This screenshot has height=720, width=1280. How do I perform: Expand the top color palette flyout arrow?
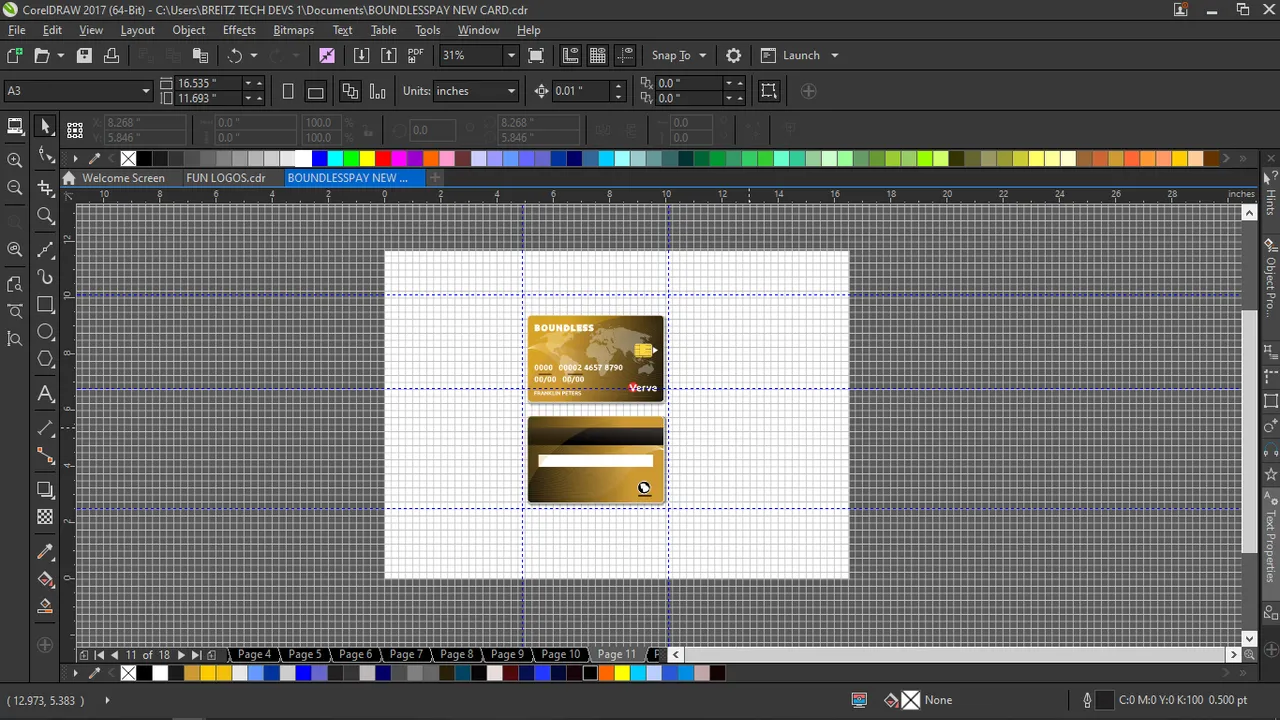(x=75, y=158)
